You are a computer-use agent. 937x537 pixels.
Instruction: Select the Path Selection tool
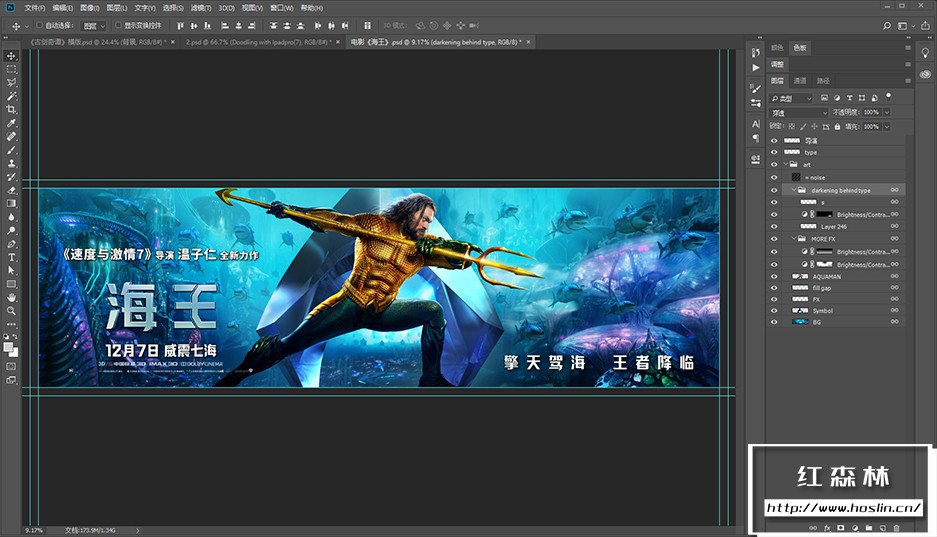point(11,271)
